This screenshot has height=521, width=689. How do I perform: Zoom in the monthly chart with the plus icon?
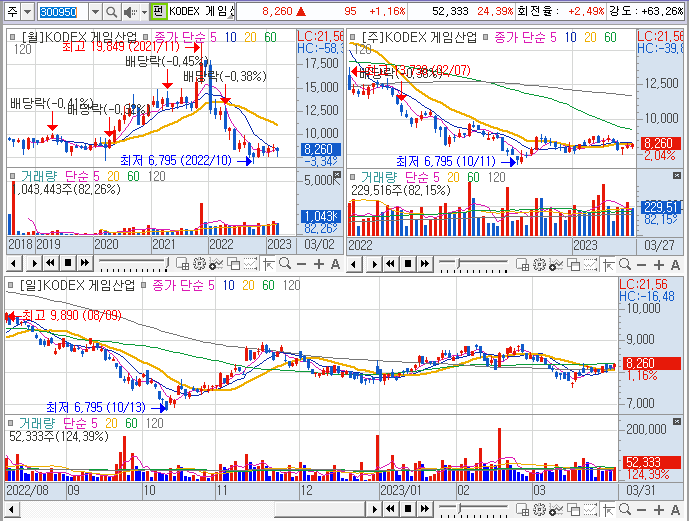(x=319, y=264)
